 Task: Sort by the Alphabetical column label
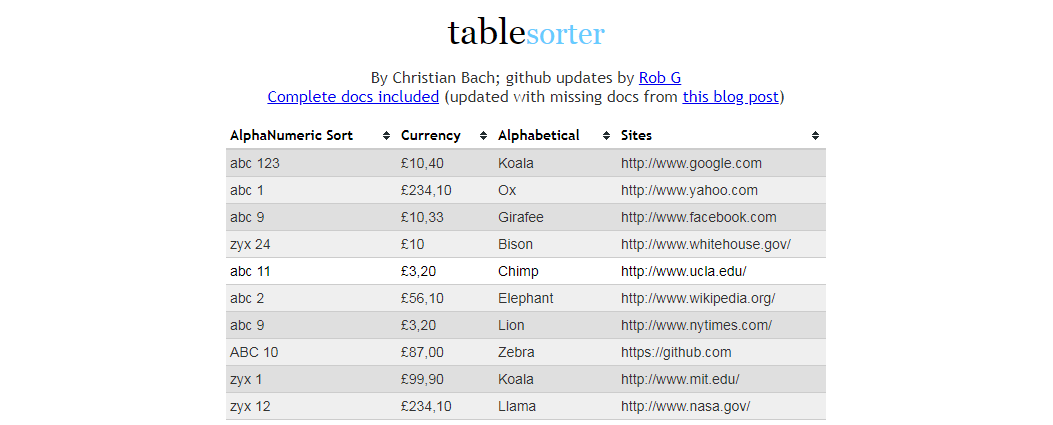539,136
